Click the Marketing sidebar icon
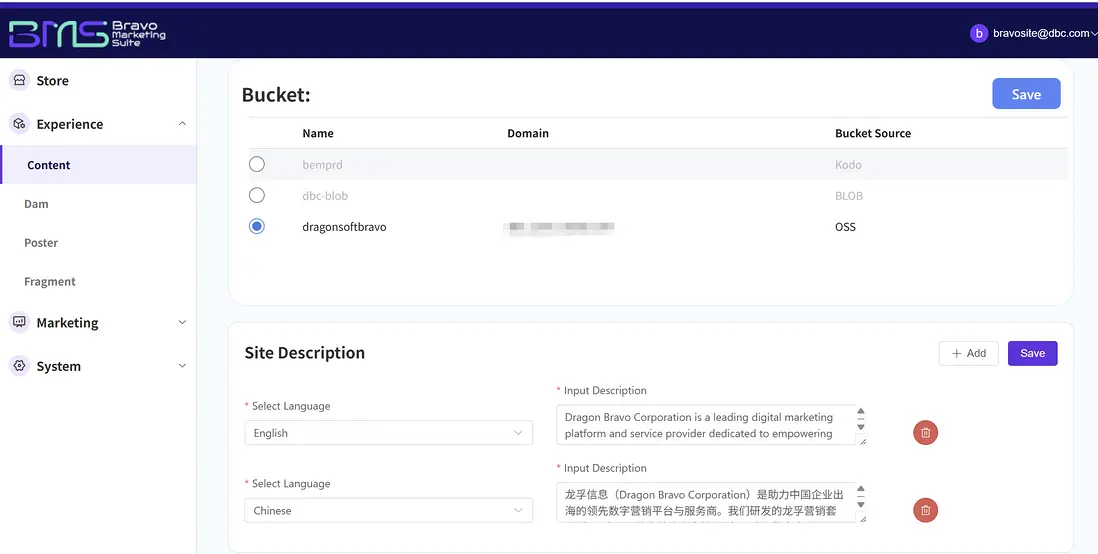 point(20,322)
